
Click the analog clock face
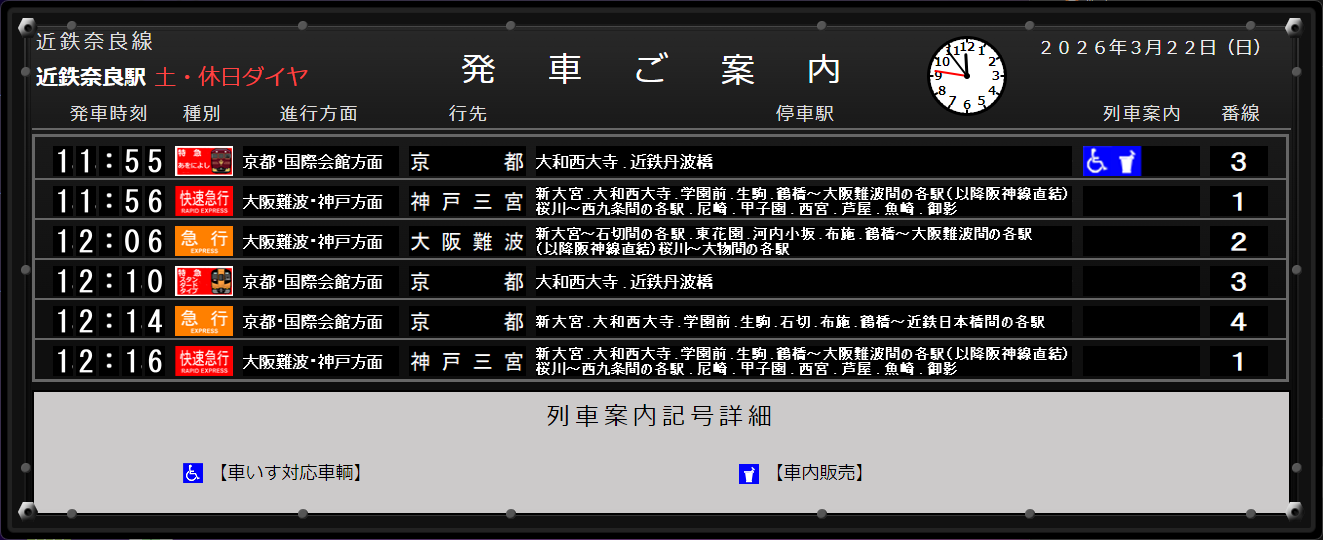click(967, 75)
